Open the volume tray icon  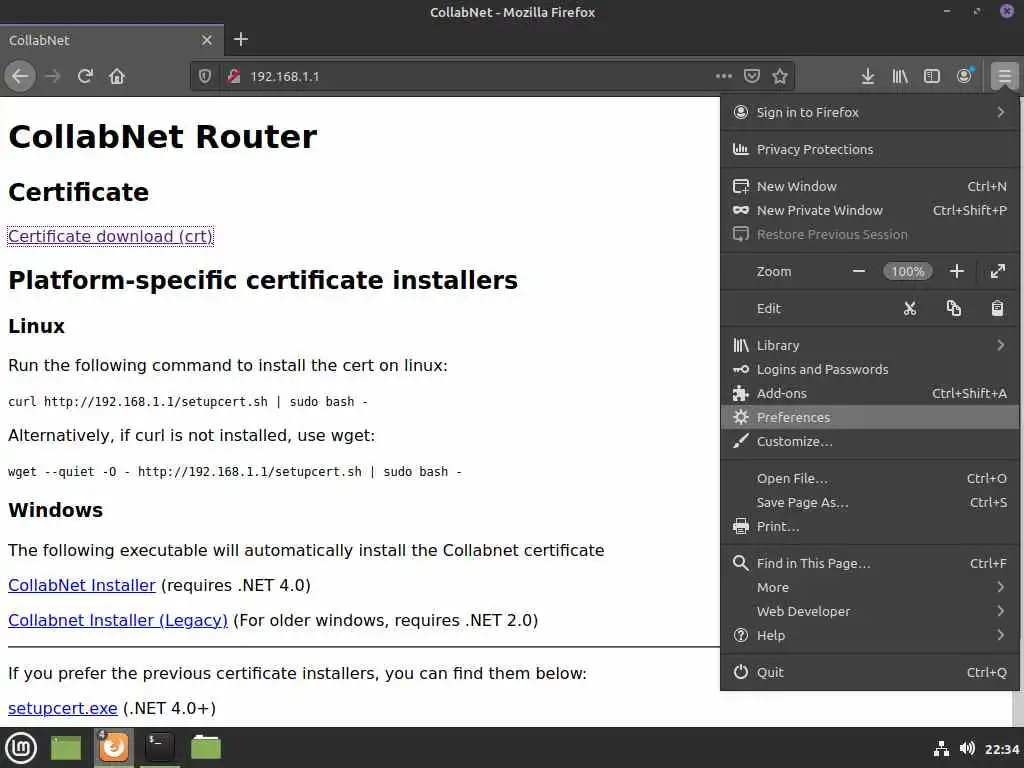(x=967, y=748)
